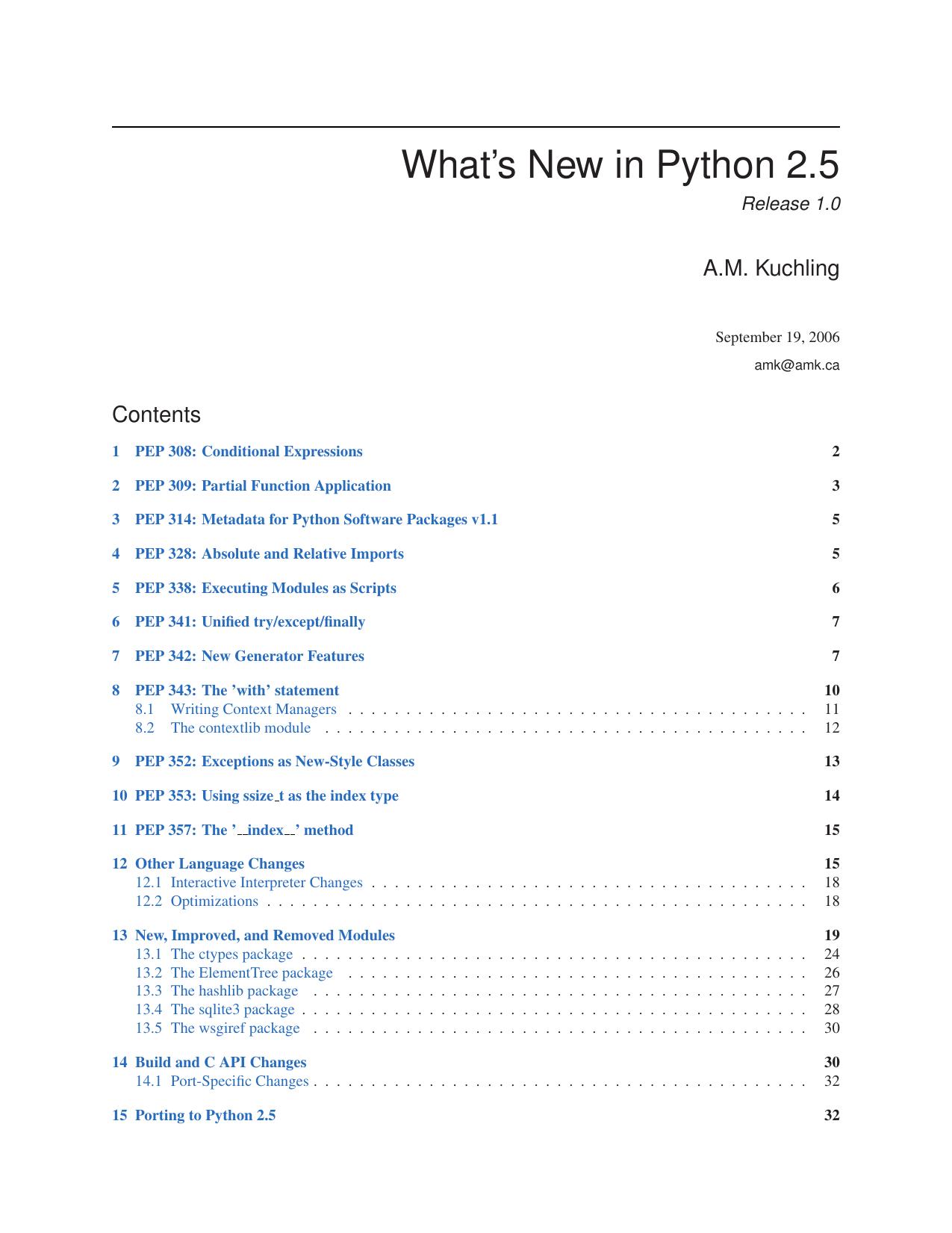
Task: Click the amk@amk.ca email address
Action: (x=797, y=366)
